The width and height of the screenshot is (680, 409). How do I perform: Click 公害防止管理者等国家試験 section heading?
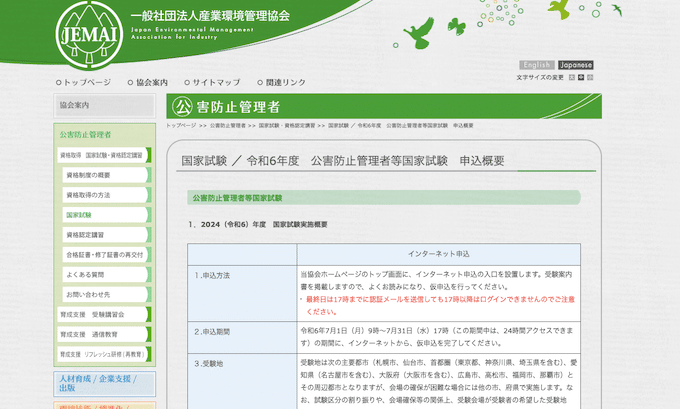(x=237, y=198)
